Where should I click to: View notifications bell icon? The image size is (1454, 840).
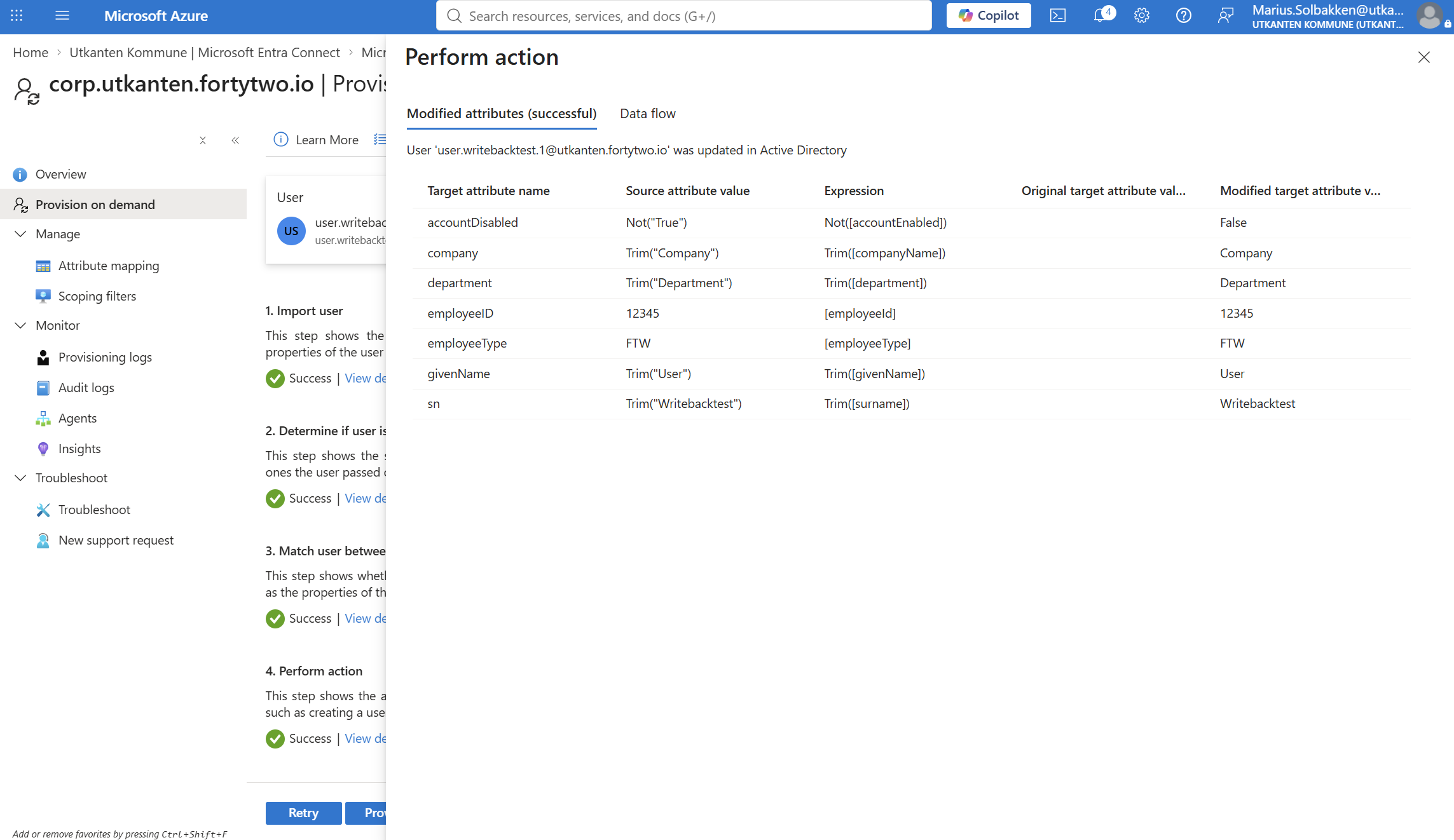click(x=1101, y=15)
